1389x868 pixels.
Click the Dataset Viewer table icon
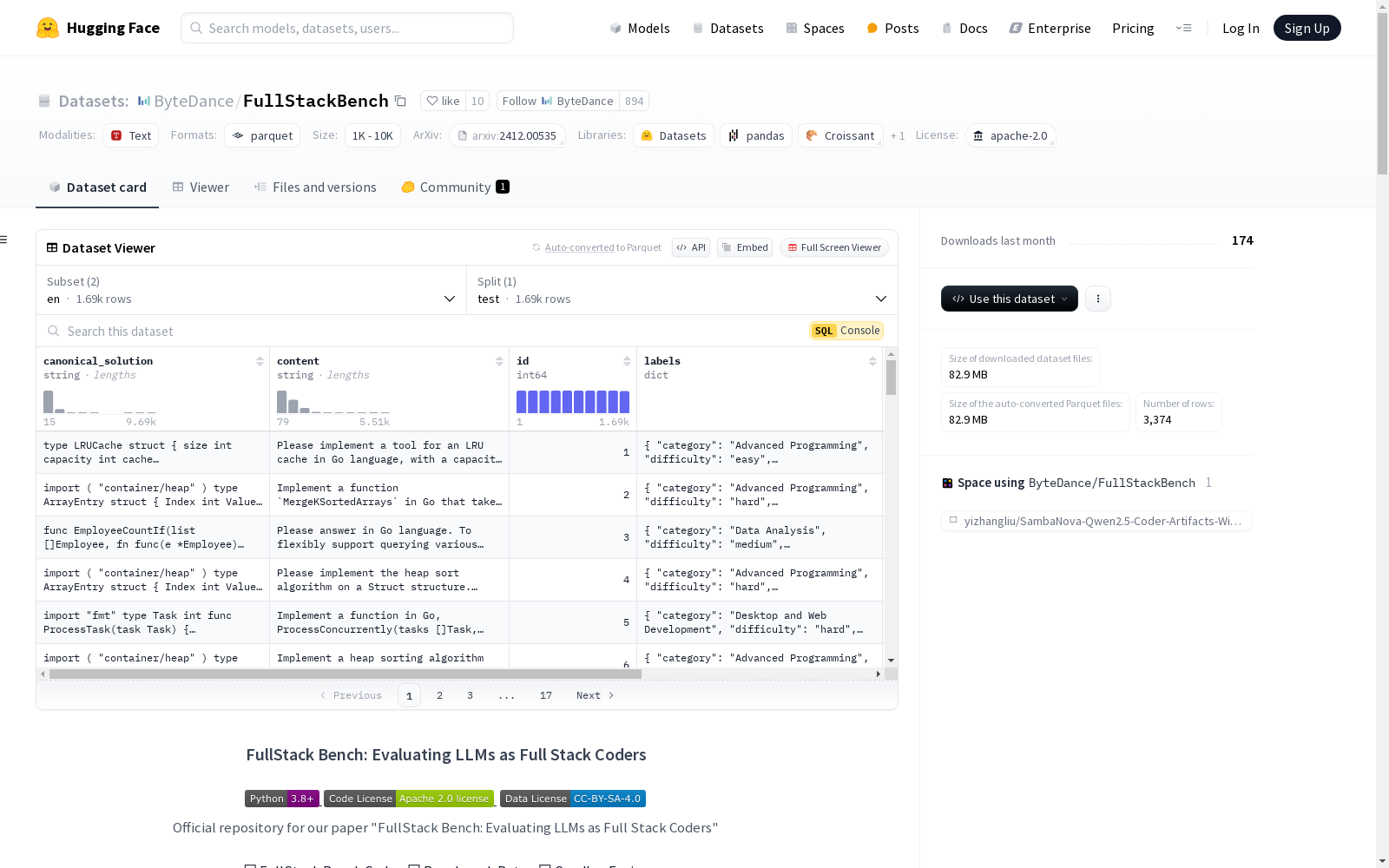[x=52, y=247]
